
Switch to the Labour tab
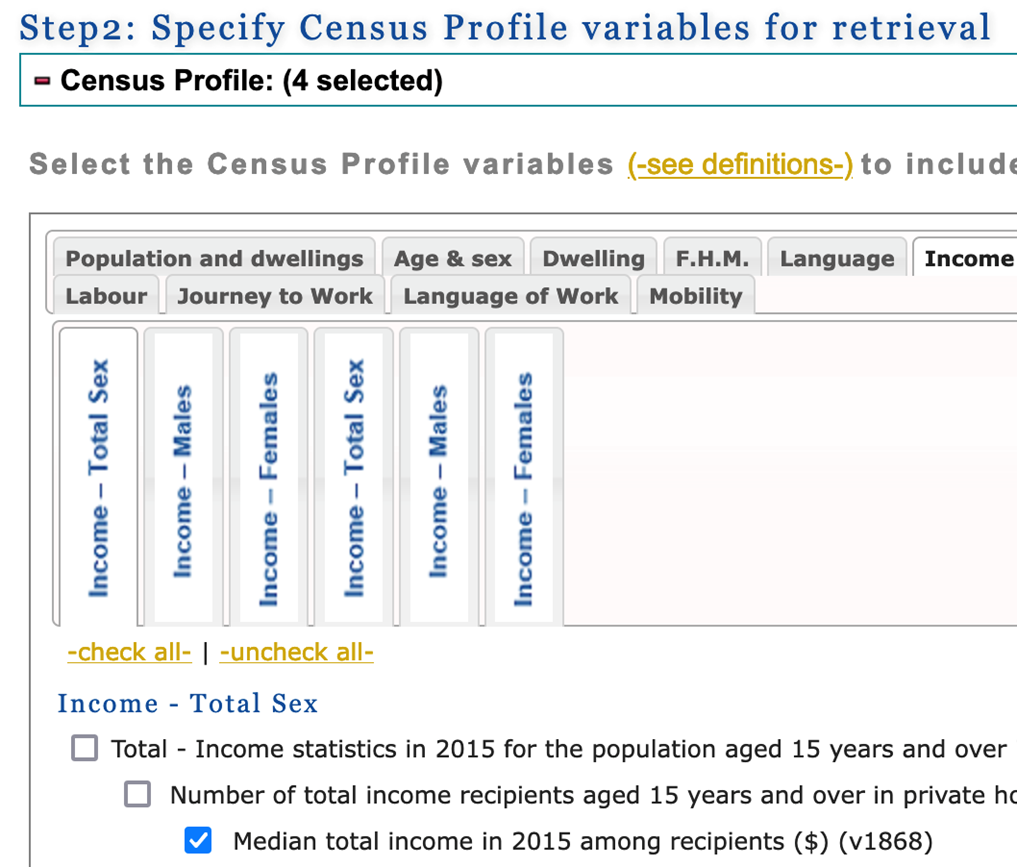[x=105, y=296]
